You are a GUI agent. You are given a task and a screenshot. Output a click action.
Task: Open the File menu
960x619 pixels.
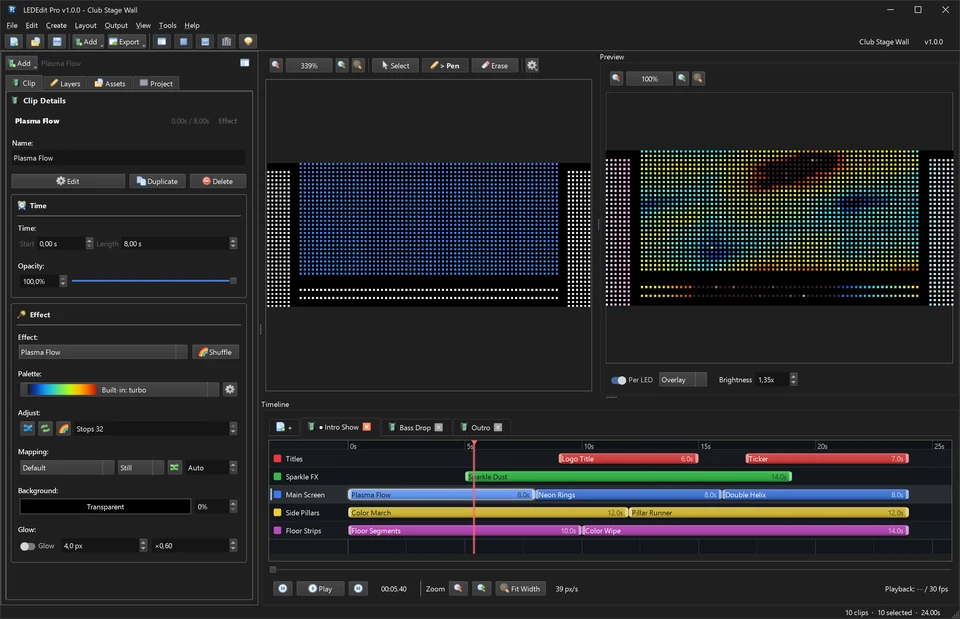pyautogui.click(x=12, y=25)
